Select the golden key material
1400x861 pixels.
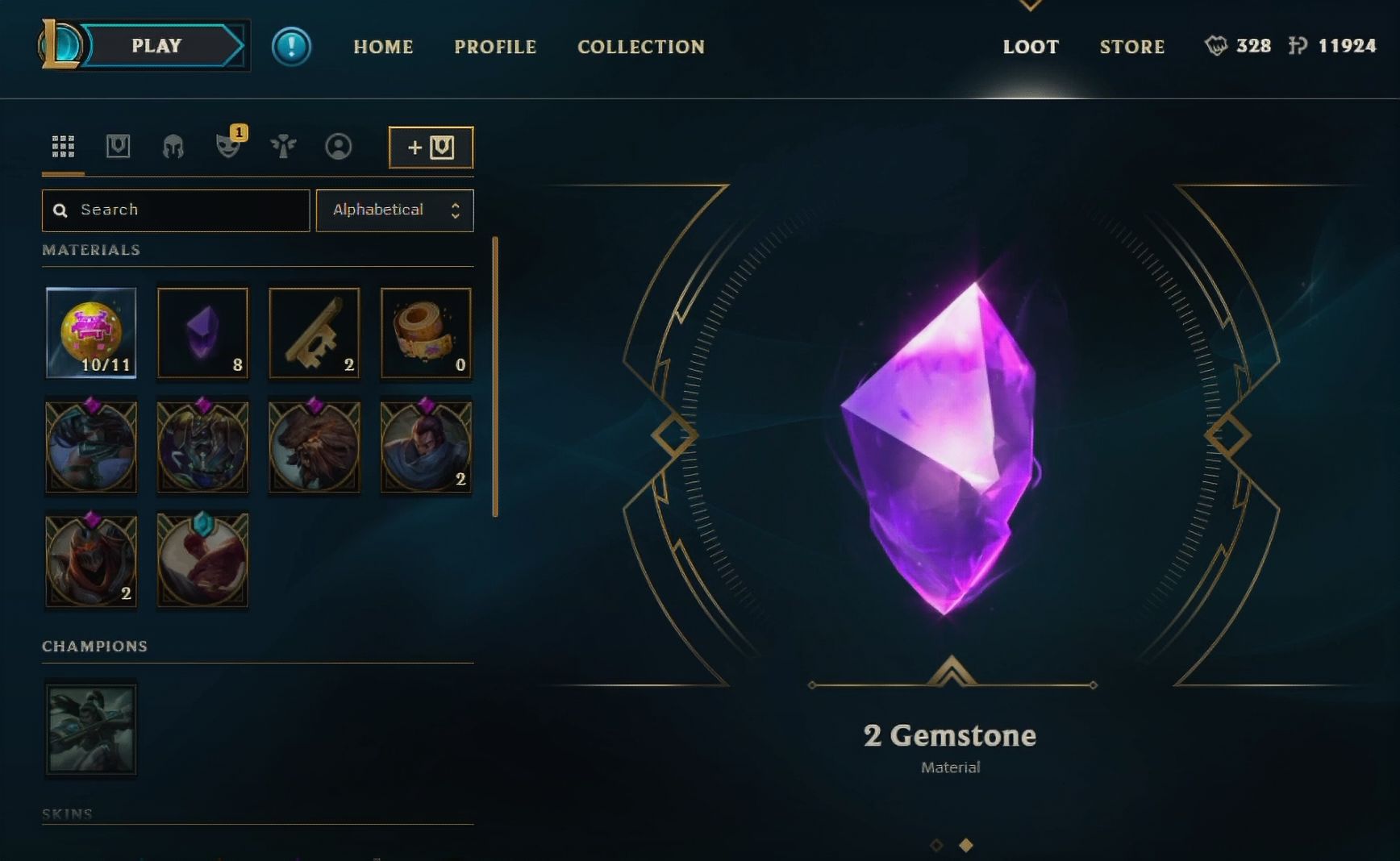(x=315, y=333)
